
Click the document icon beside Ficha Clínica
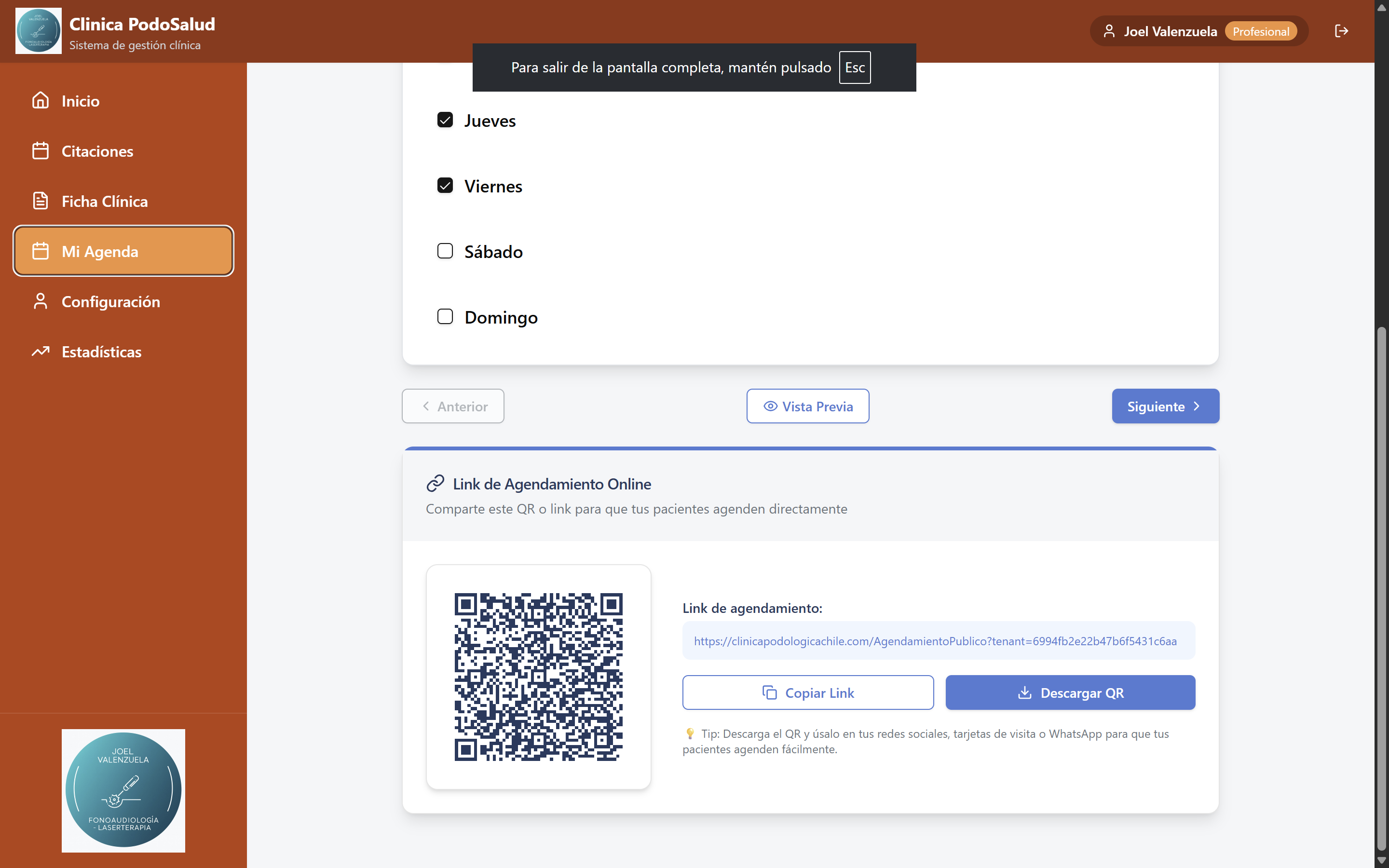40,201
